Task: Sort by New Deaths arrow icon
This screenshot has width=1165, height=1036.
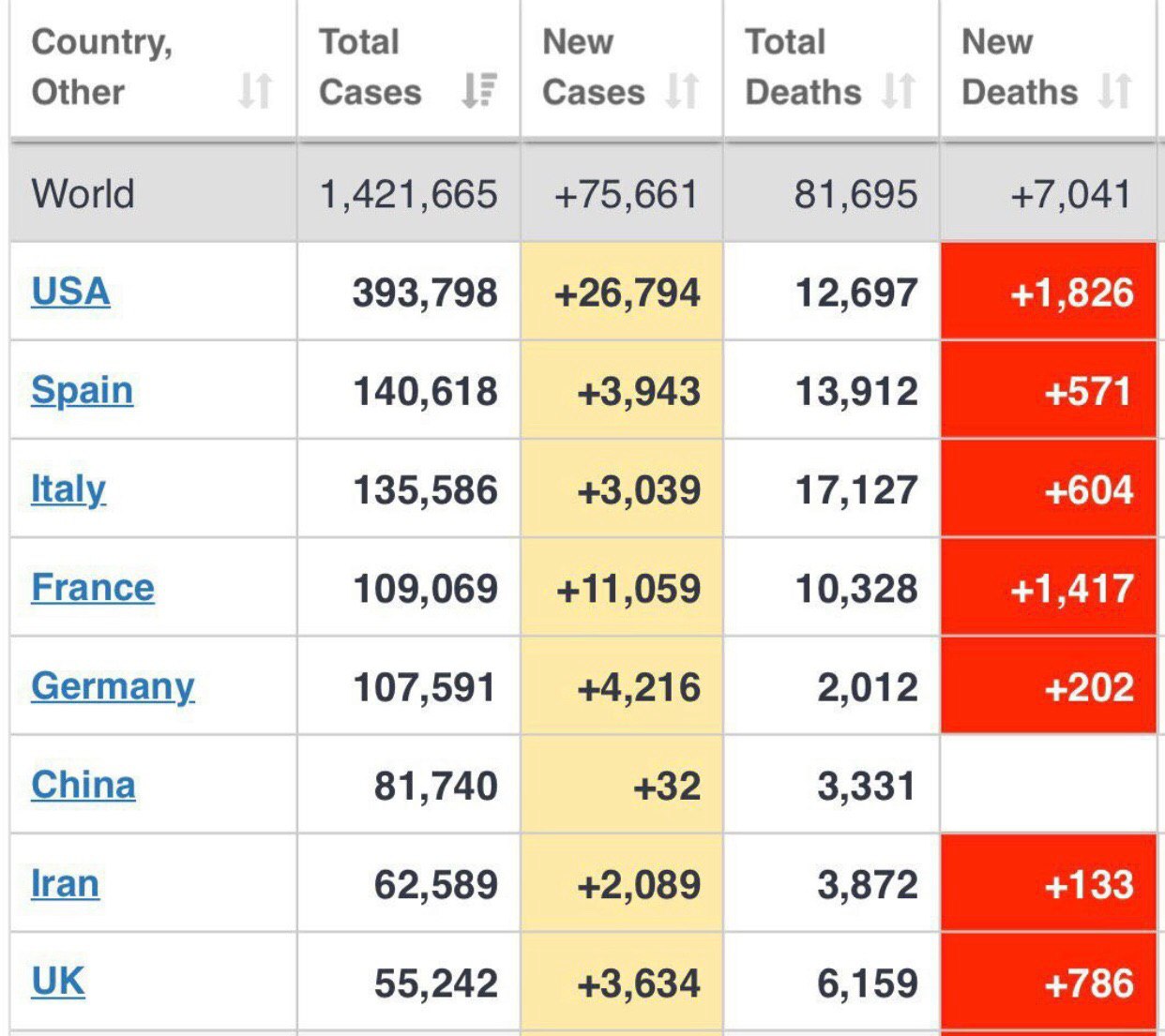Action: (x=1114, y=91)
